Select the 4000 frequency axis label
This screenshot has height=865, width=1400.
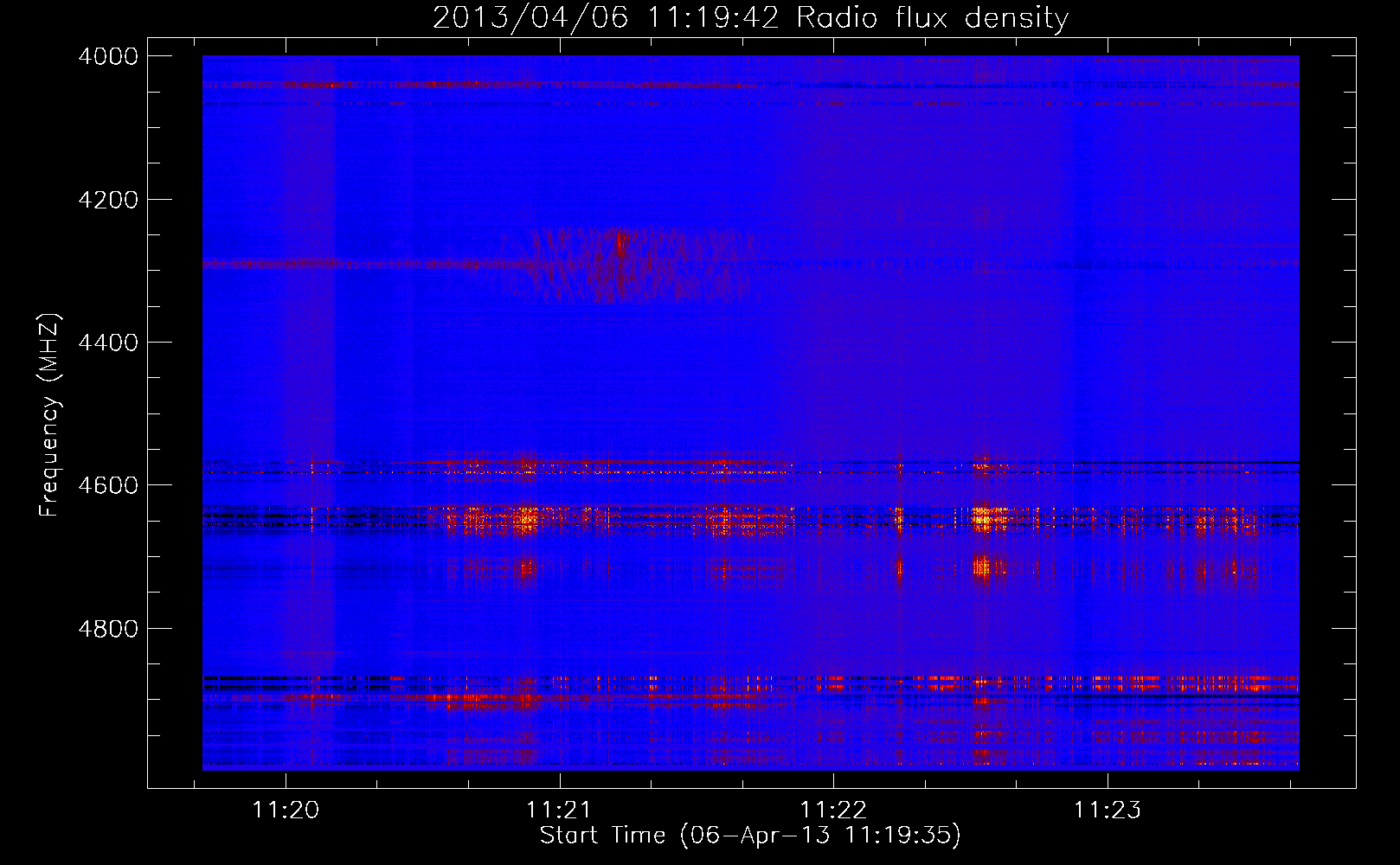(x=108, y=56)
